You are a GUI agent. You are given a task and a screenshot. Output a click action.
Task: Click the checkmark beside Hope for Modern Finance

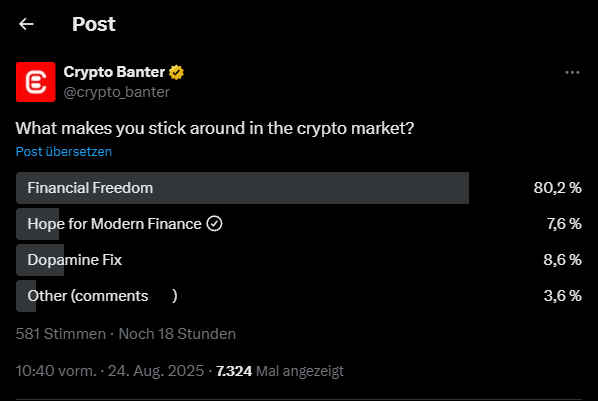(214, 224)
